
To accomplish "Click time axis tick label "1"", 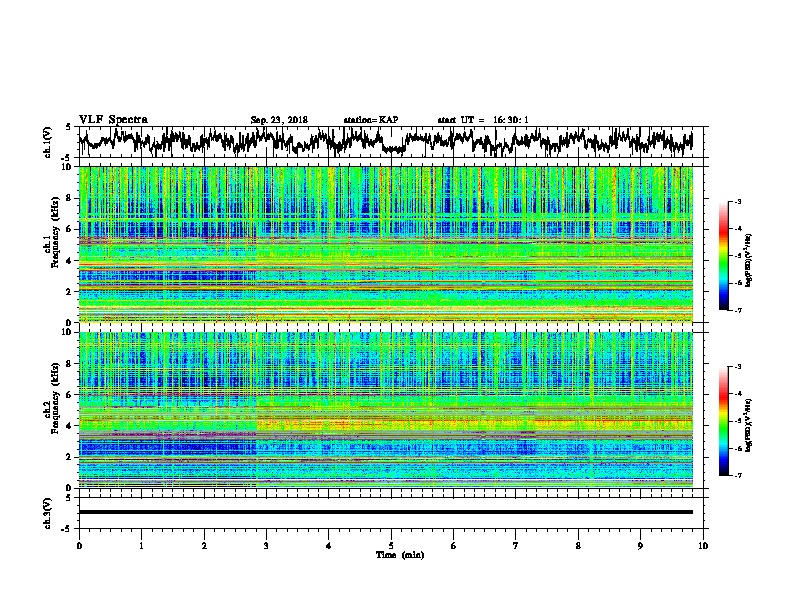I will click(x=141, y=546).
